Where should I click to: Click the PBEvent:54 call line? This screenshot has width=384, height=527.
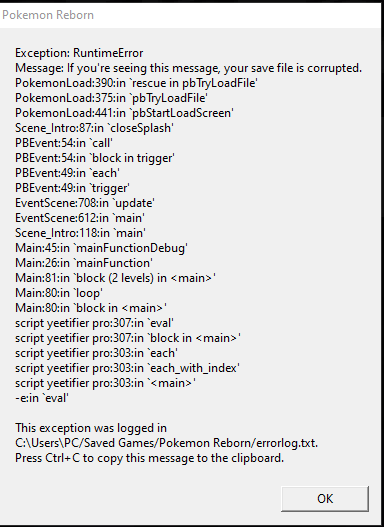63,143
